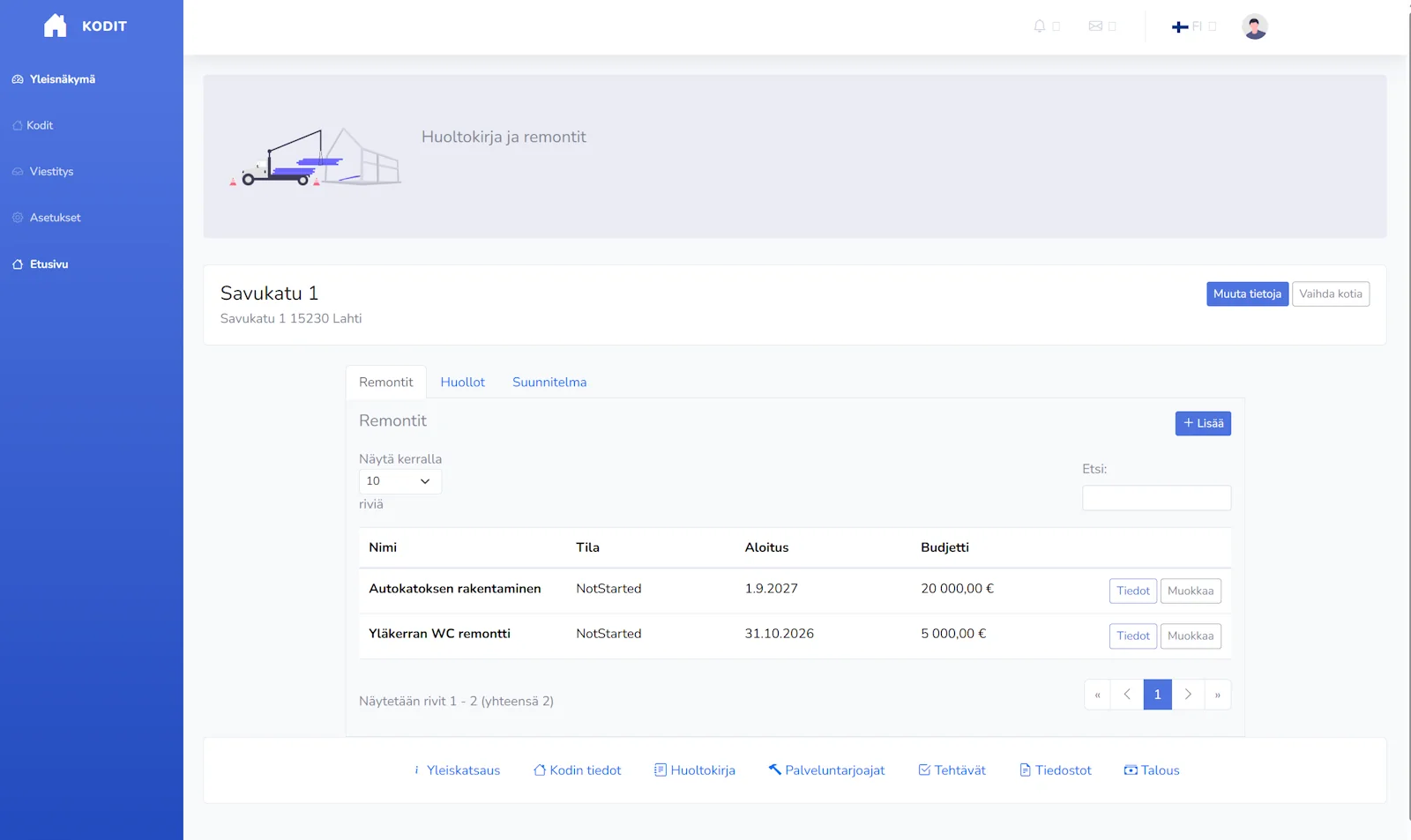Click the Vaihda kotia button
1411x840 pixels.
1330,294
